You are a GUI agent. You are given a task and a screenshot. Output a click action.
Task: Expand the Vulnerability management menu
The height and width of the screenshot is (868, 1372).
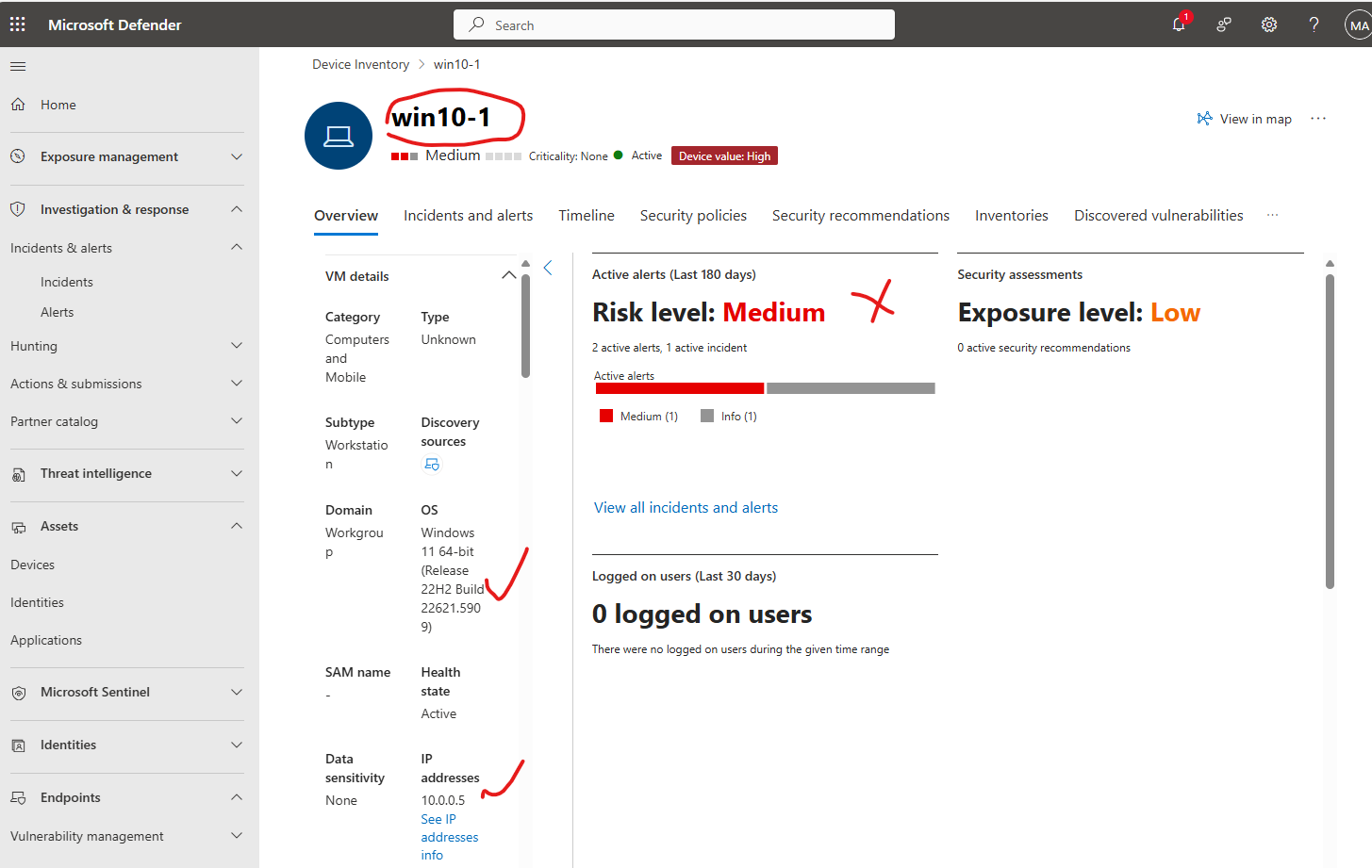237,836
